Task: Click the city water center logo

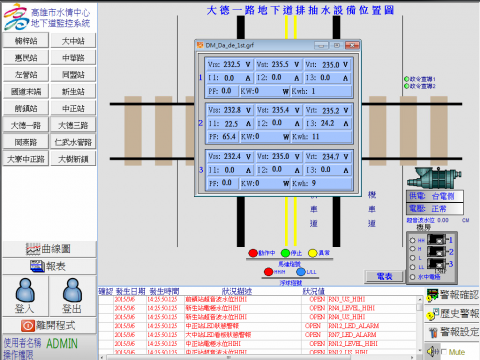Action: [x=16, y=17]
